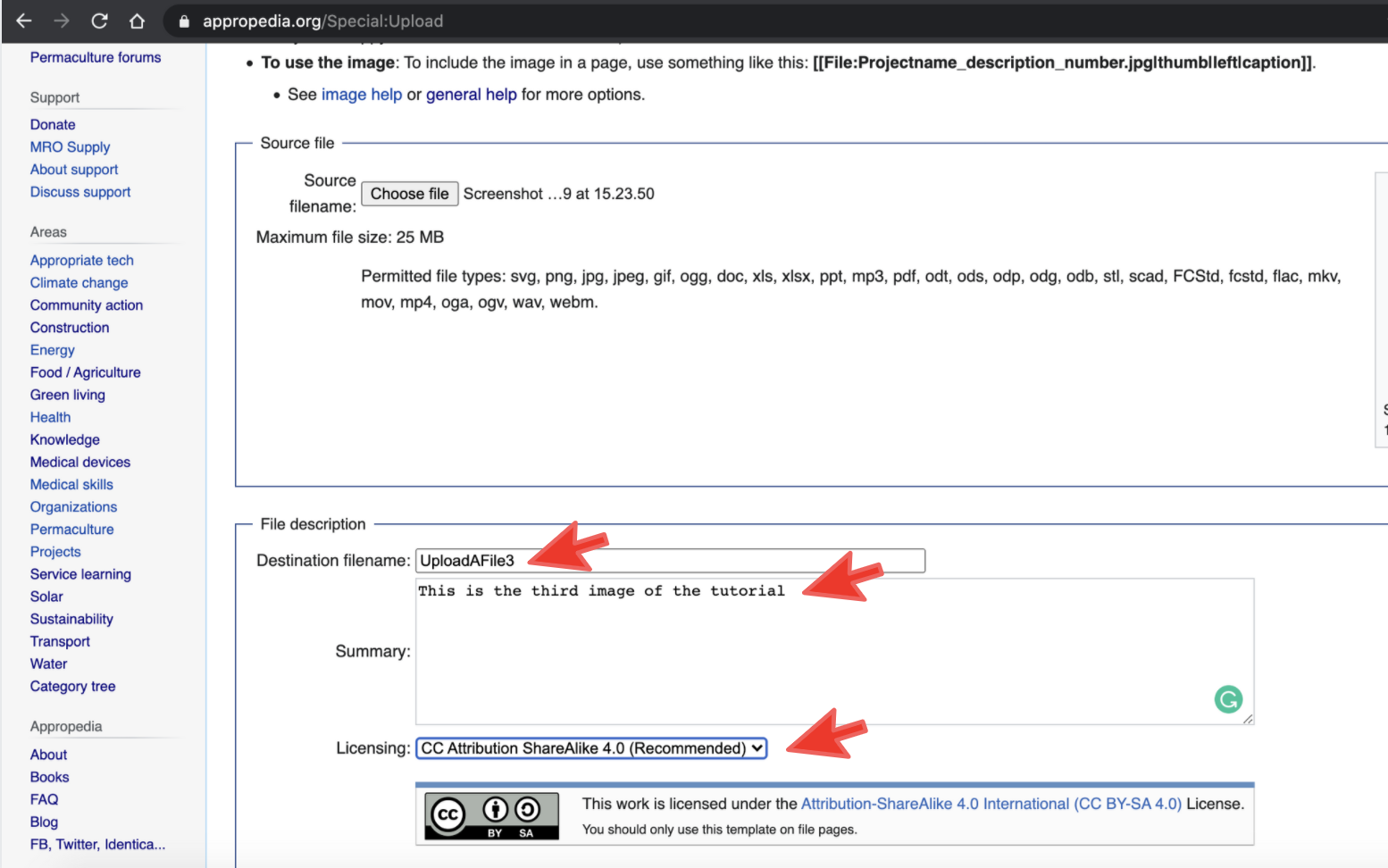The height and width of the screenshot is (868, 1388).
Task: Click the green Grammarly icon in Summary
Action: point(1228,699)
